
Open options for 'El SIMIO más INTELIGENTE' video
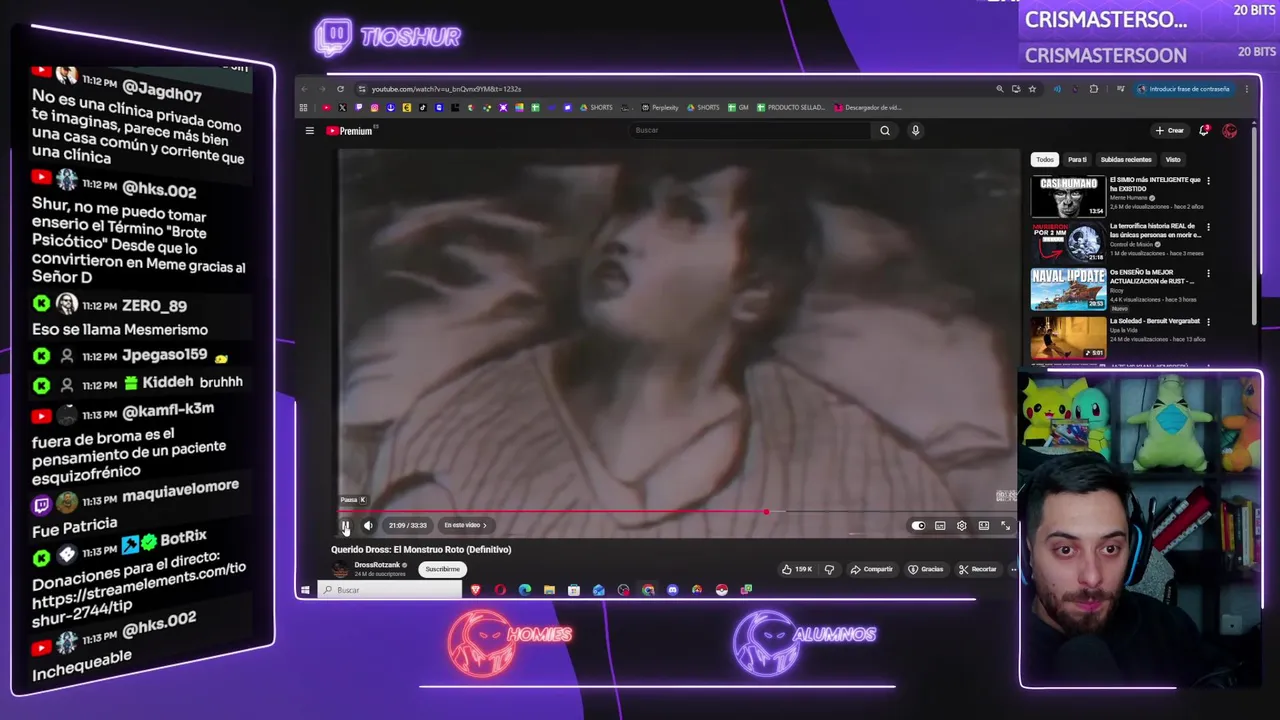pyautogui.click(x=1208, y=181)
